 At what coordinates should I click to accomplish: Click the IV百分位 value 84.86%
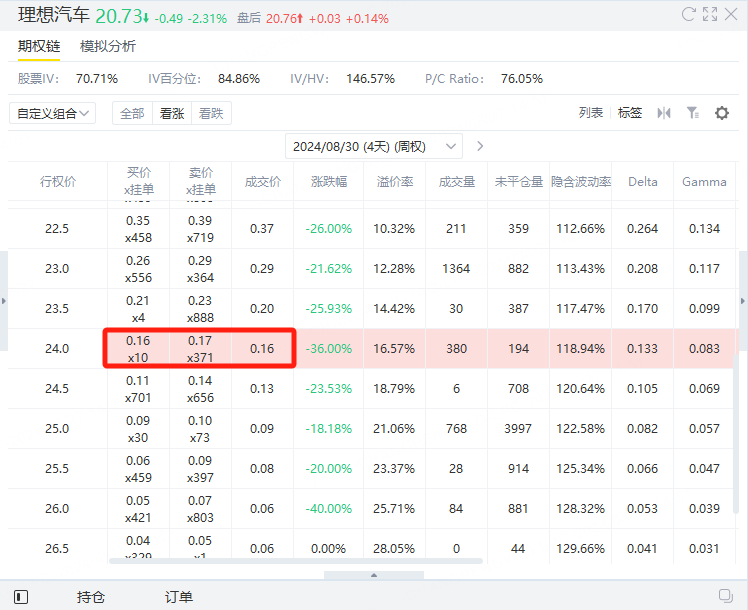pyautogui.click(x=239, y=79)
